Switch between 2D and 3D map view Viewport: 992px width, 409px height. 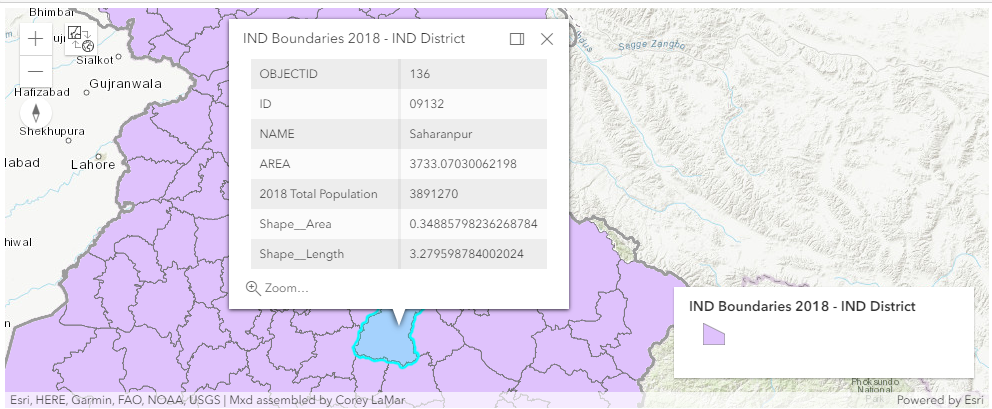(x=79, y=38)
